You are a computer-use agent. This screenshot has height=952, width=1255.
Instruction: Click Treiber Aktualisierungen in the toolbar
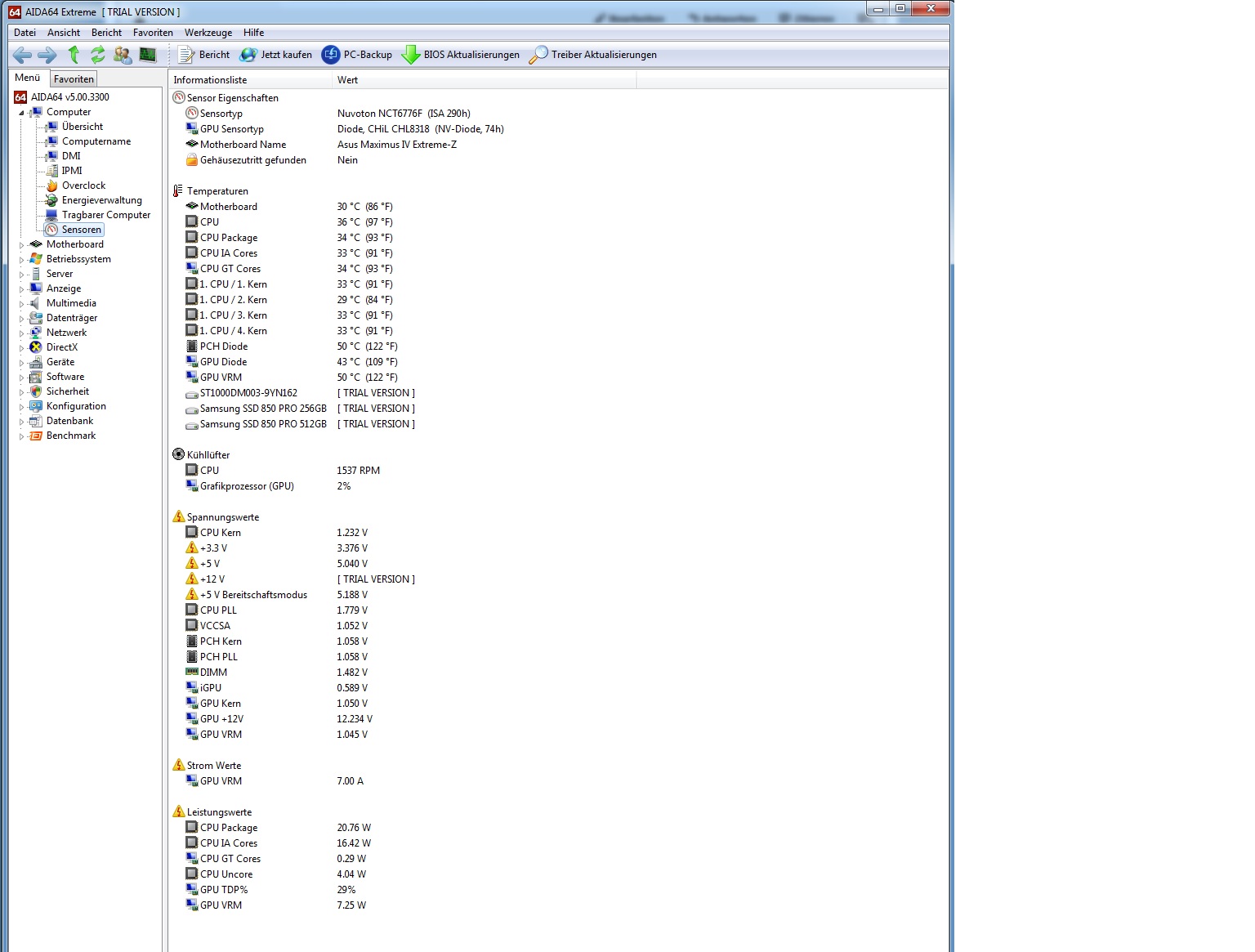pyautogui.click(x=593, y=55)
